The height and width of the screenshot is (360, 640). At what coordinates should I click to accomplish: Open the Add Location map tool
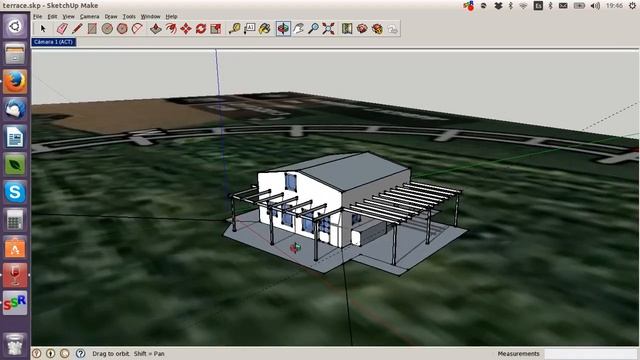(347, 29)
